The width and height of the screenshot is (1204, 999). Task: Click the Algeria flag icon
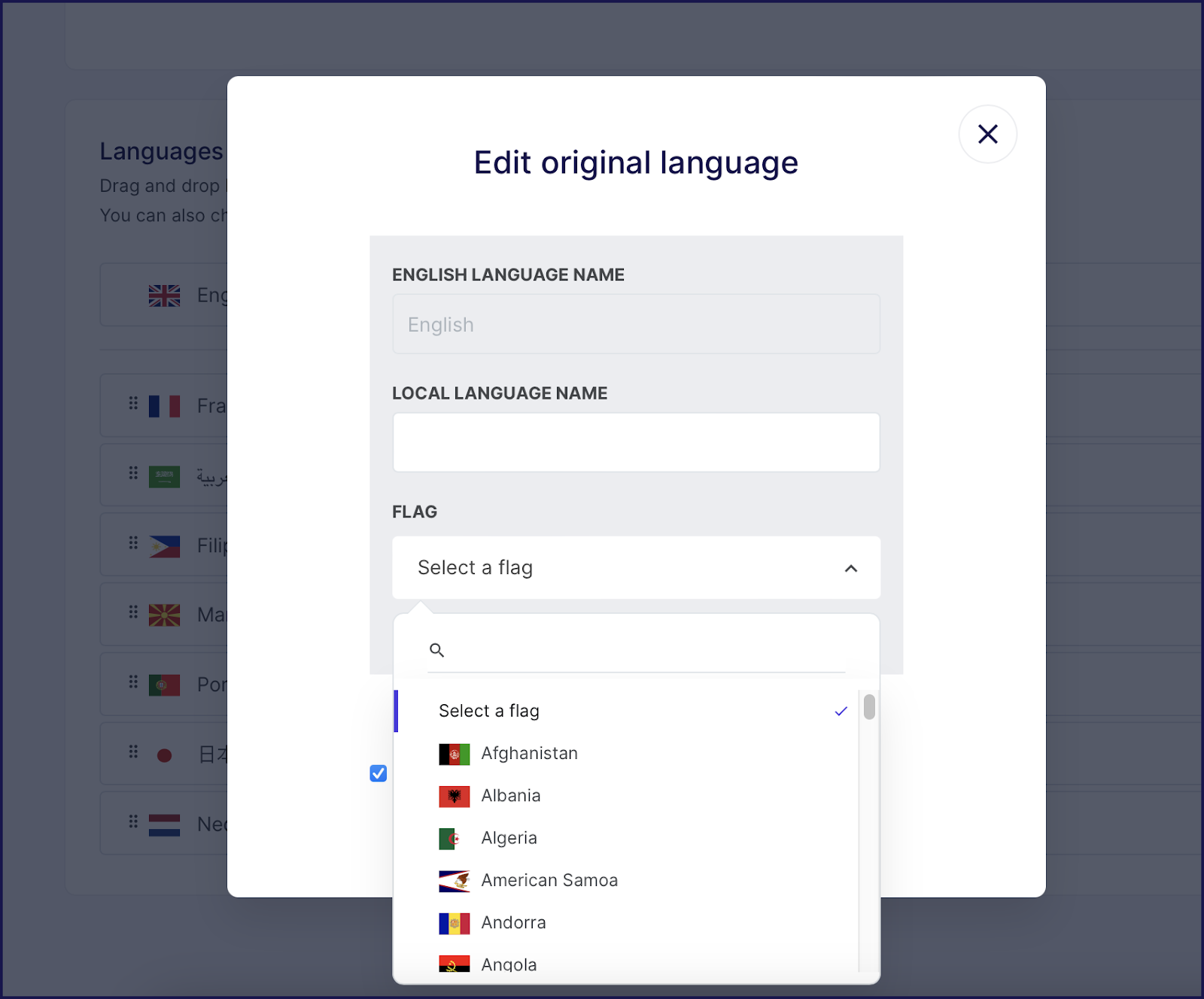[x=455, y=838]
